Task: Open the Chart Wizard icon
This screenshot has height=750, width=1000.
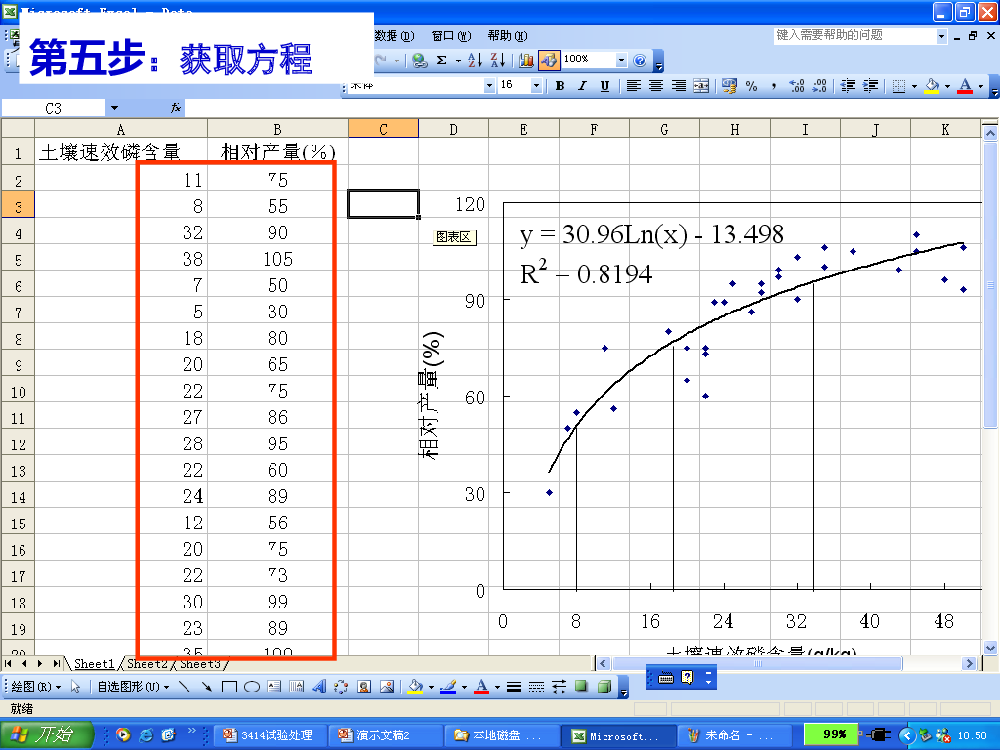Action: pos(526,60)
